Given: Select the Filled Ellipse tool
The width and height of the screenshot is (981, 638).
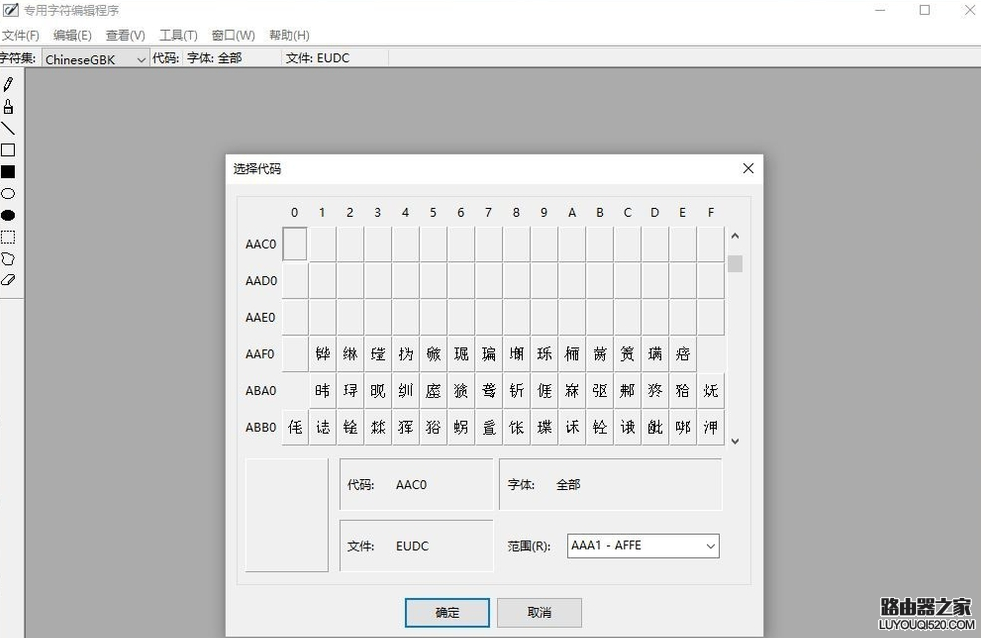Looking at the screenshot, I should click(x=10, y=215).
